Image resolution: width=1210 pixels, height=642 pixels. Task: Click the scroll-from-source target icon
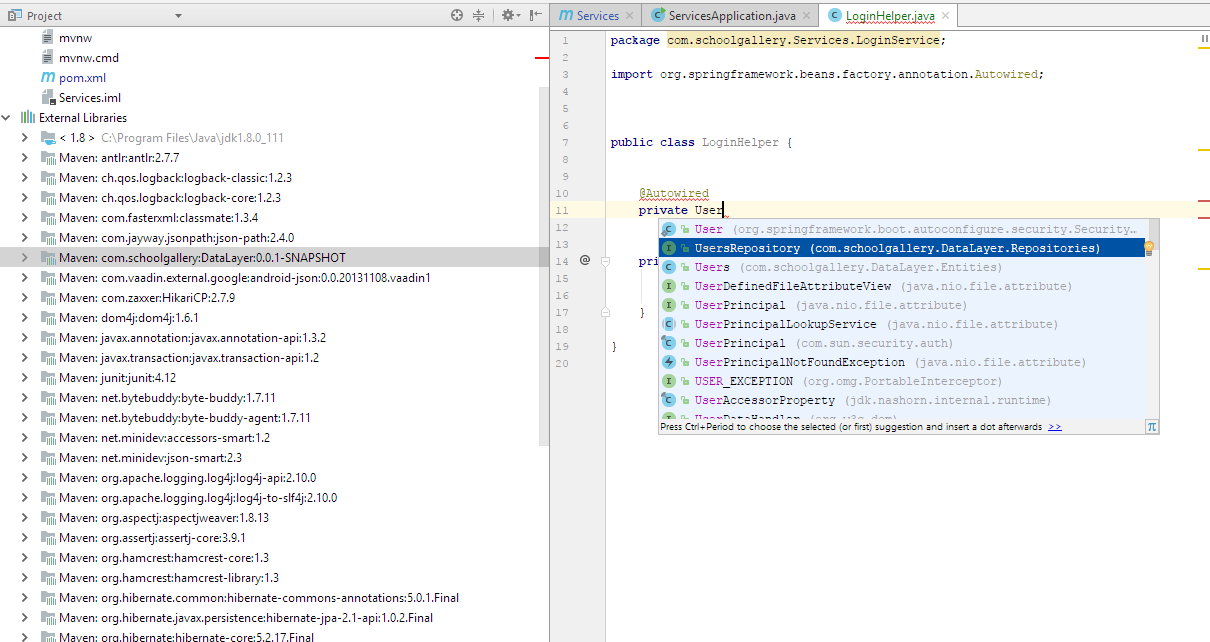coord(457,15)
